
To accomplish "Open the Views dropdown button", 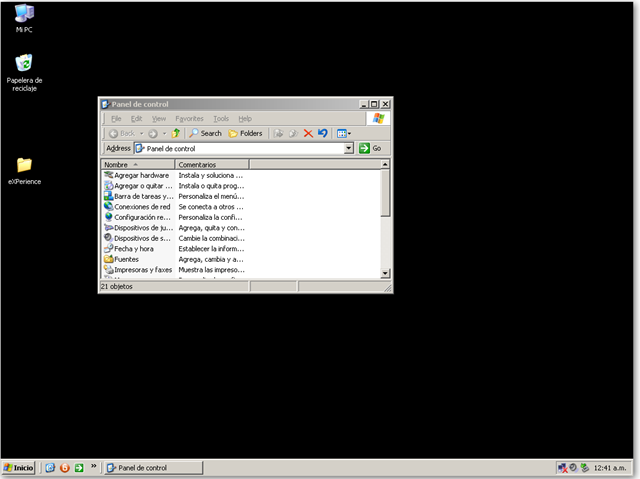I will (x=344, y=133).
